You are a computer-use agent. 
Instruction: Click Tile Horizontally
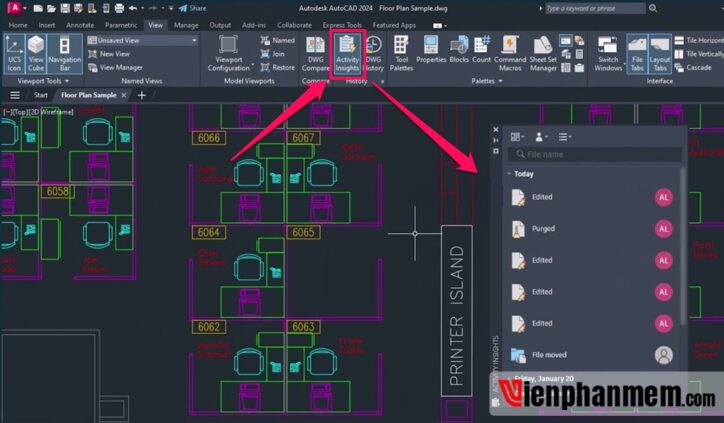point(699,41)
